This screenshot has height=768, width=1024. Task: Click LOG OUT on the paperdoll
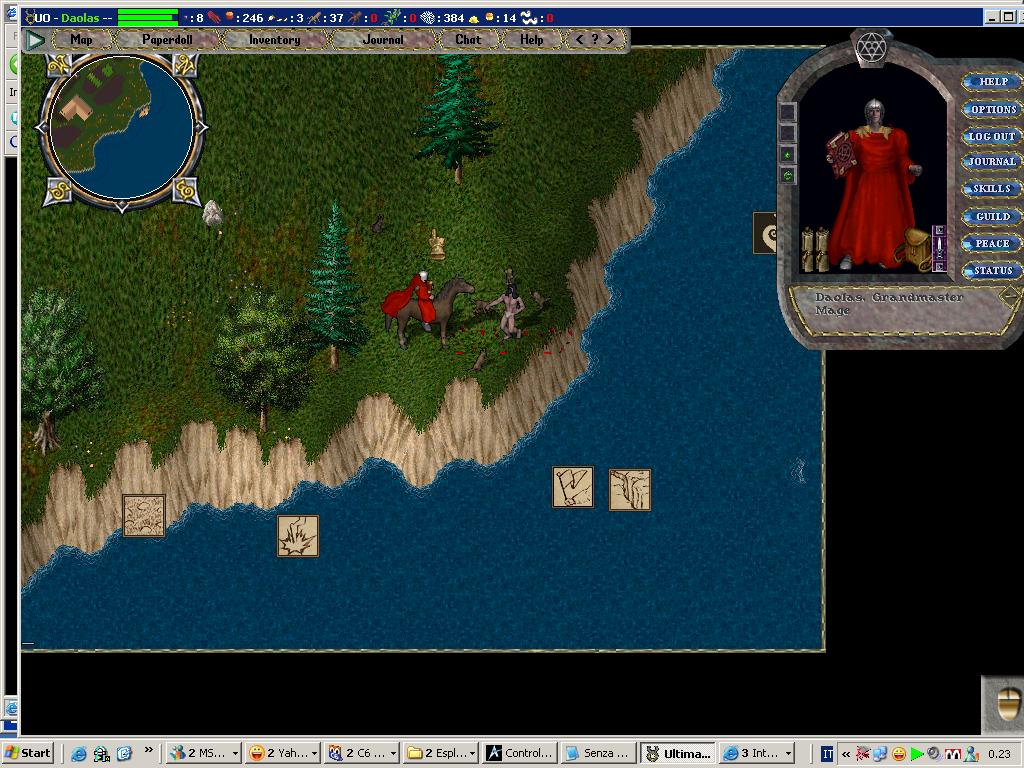tap(991, 136)
